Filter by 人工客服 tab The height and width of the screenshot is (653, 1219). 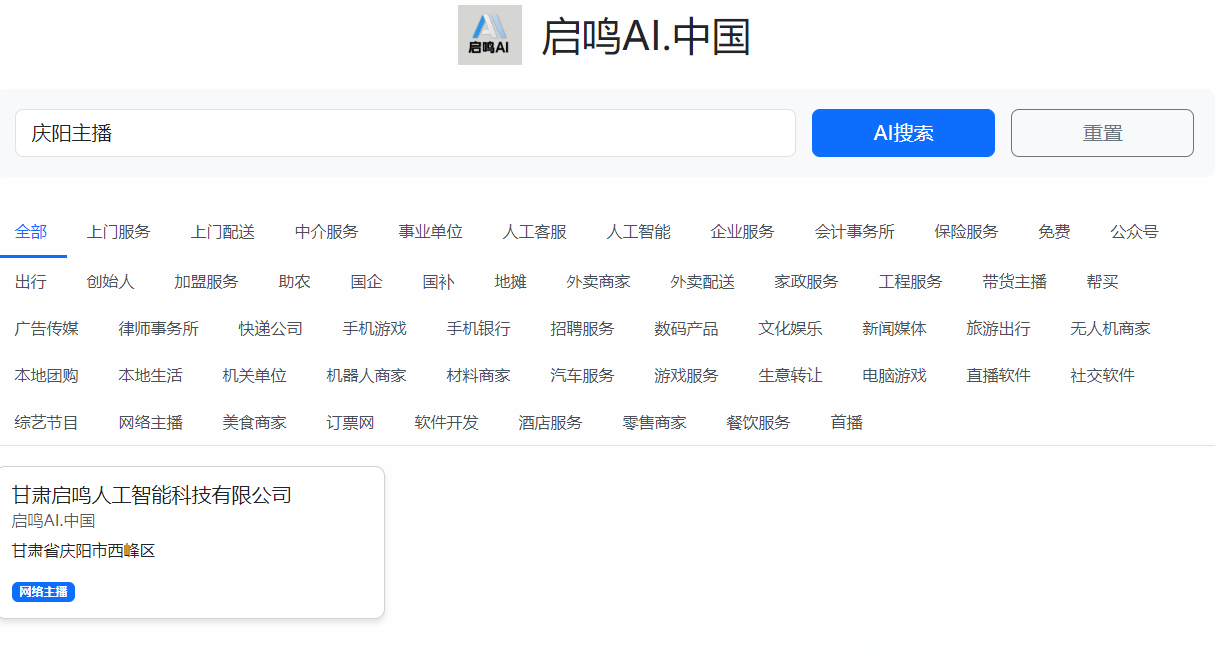click(535, 232)
